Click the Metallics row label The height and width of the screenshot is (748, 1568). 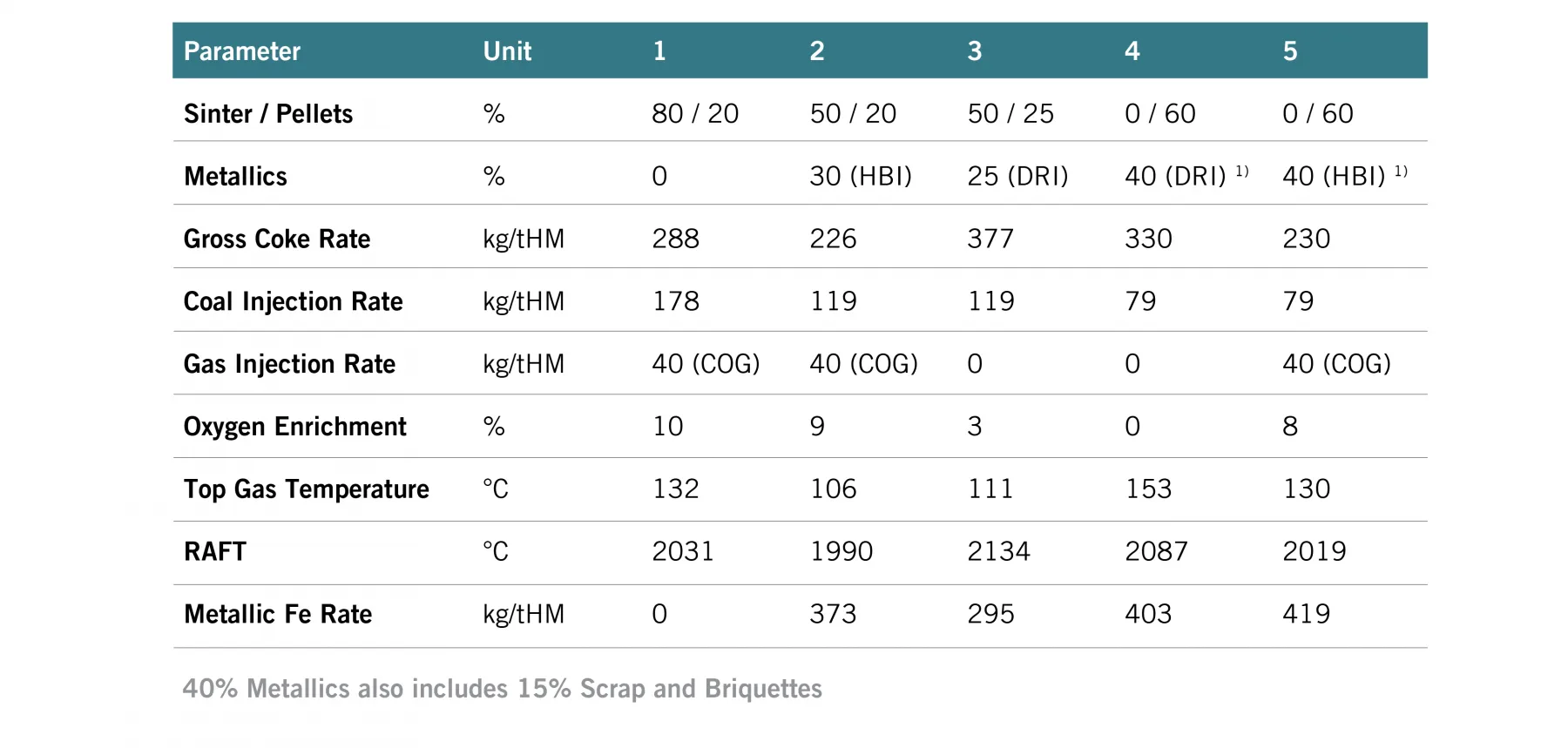(235, 177)
